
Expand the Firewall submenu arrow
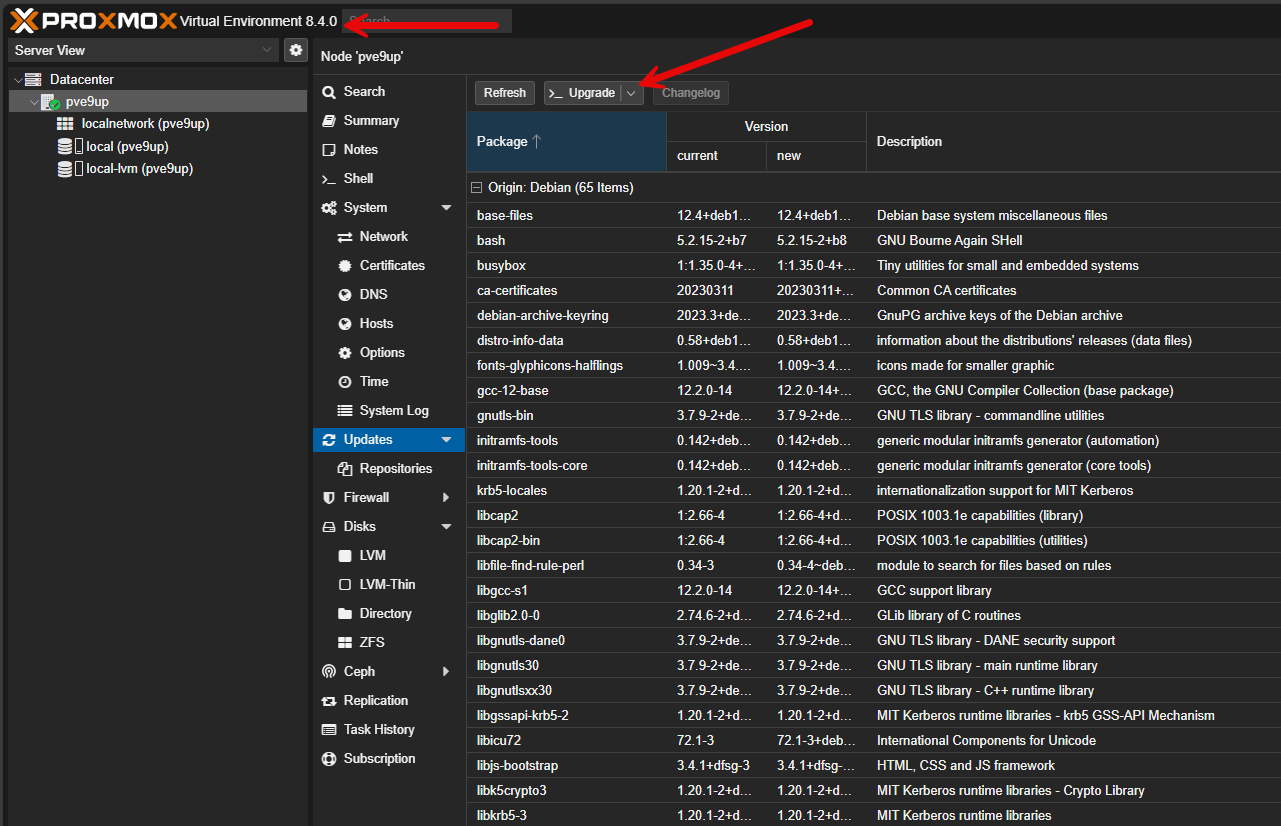click(446, 498)
